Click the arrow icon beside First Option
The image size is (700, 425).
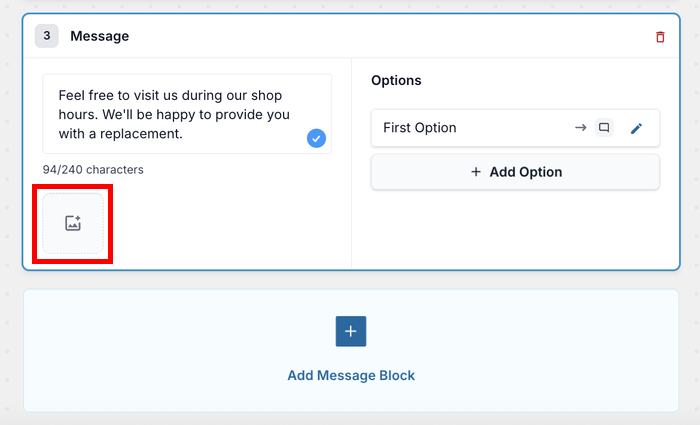[x=580, y=128]
